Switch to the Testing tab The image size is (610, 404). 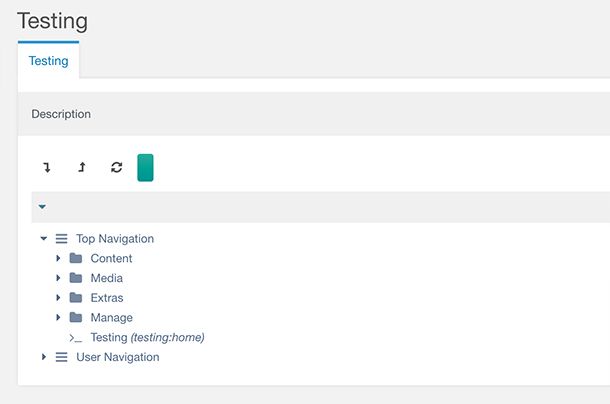(x=48, y=61)
